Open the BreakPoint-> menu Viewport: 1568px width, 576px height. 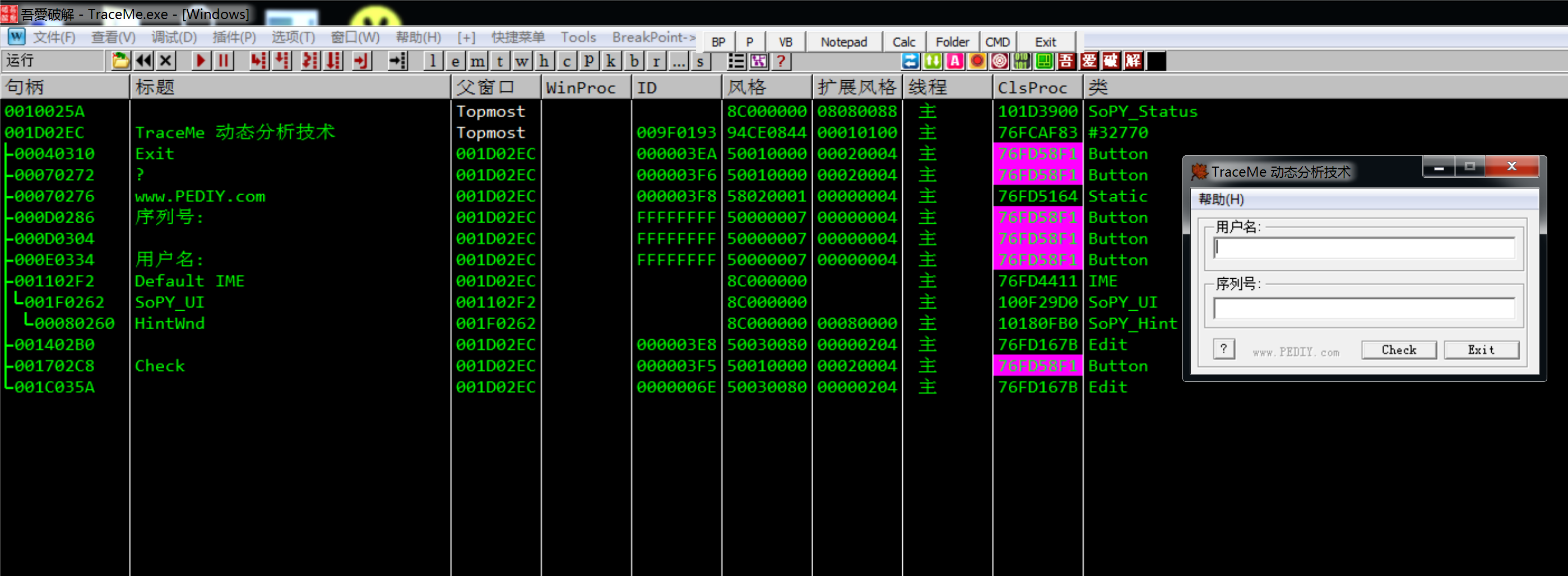point(654,37)
